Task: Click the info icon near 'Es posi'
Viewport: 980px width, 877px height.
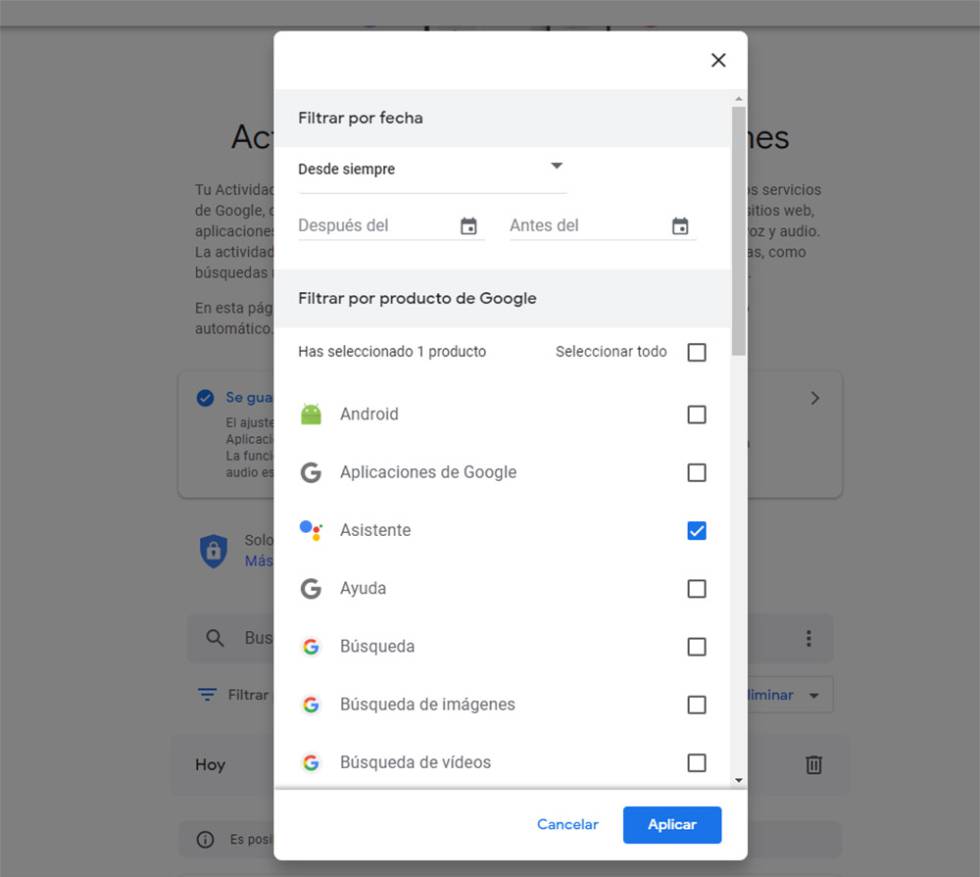Action: click(x=205, y=839)
